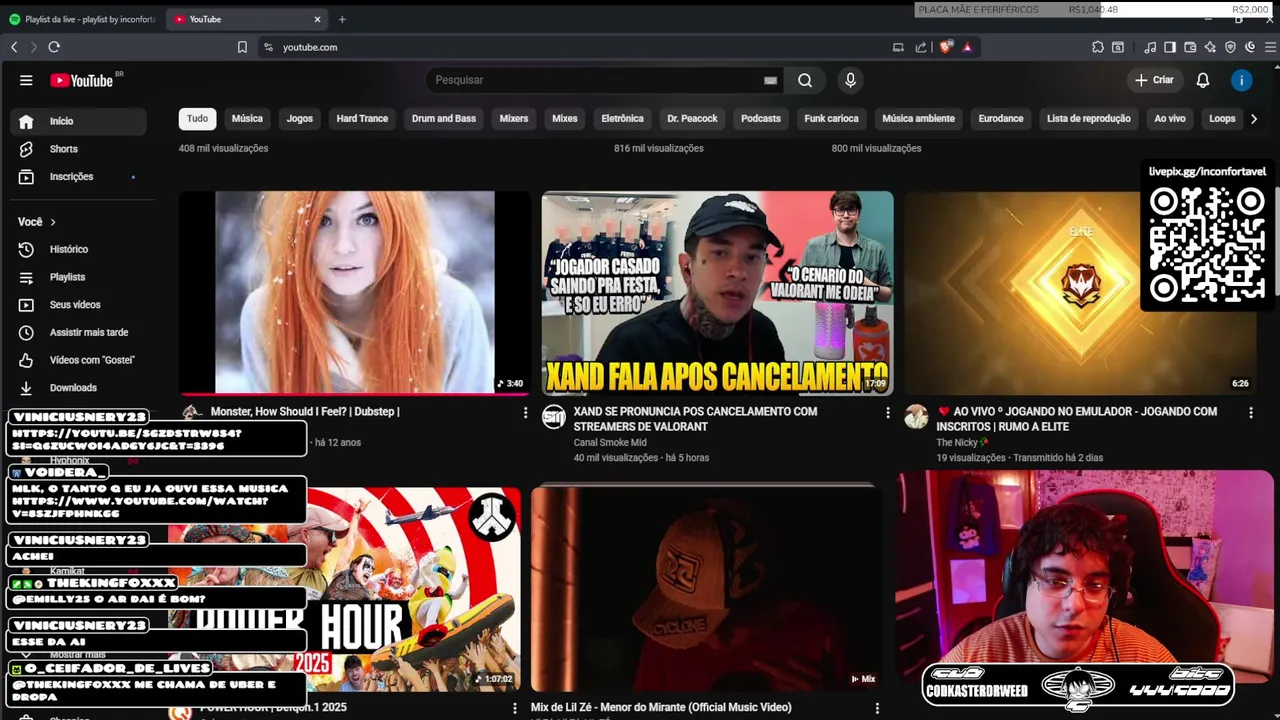Open options for Monster dubstep video
Viewport: 1280px width, 720px height.
click(x=525, y=412)
